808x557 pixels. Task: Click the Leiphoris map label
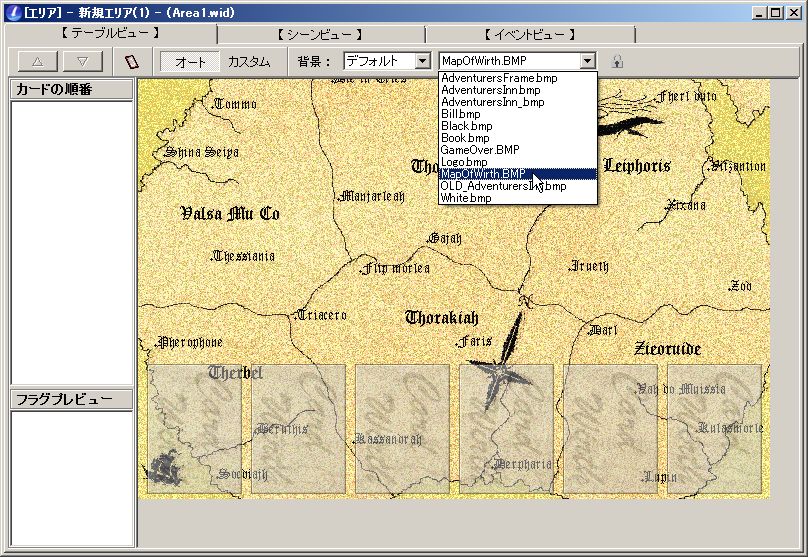(637, 166)
